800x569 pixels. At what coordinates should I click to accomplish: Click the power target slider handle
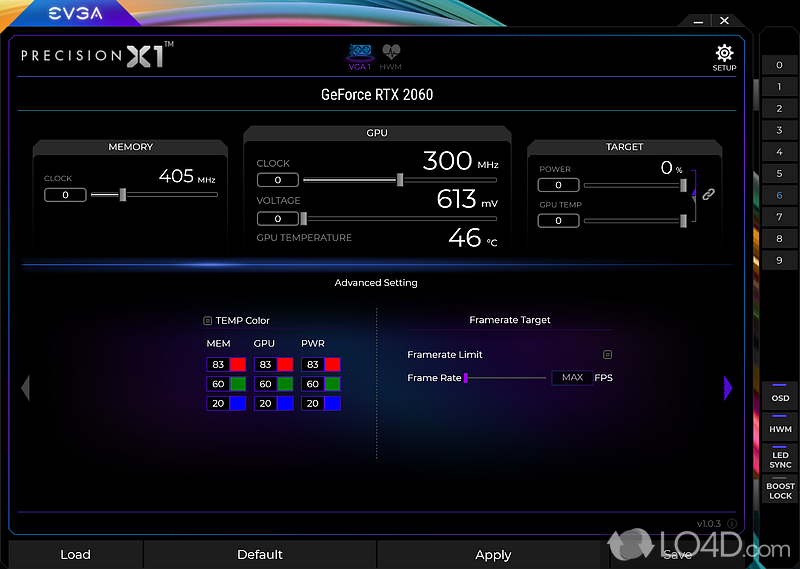point(683,185)
